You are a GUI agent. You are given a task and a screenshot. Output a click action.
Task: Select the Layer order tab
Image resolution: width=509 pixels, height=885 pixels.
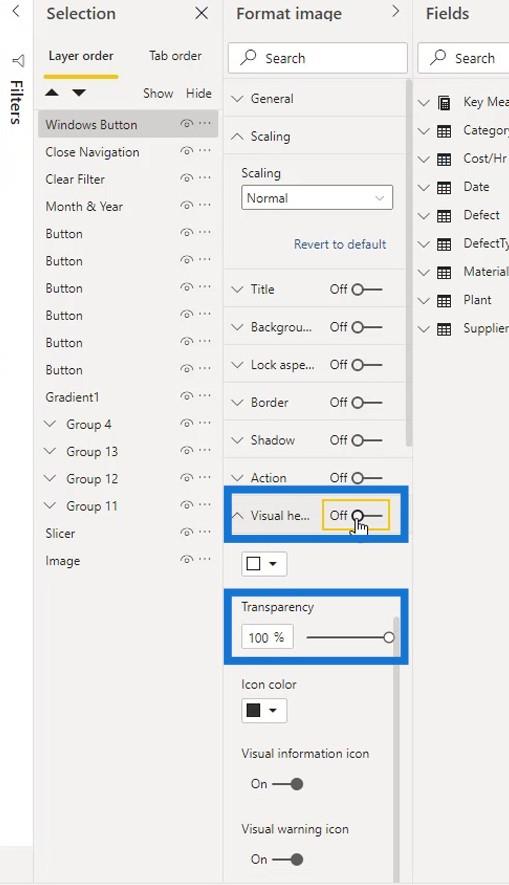click(x=81, y=56)
